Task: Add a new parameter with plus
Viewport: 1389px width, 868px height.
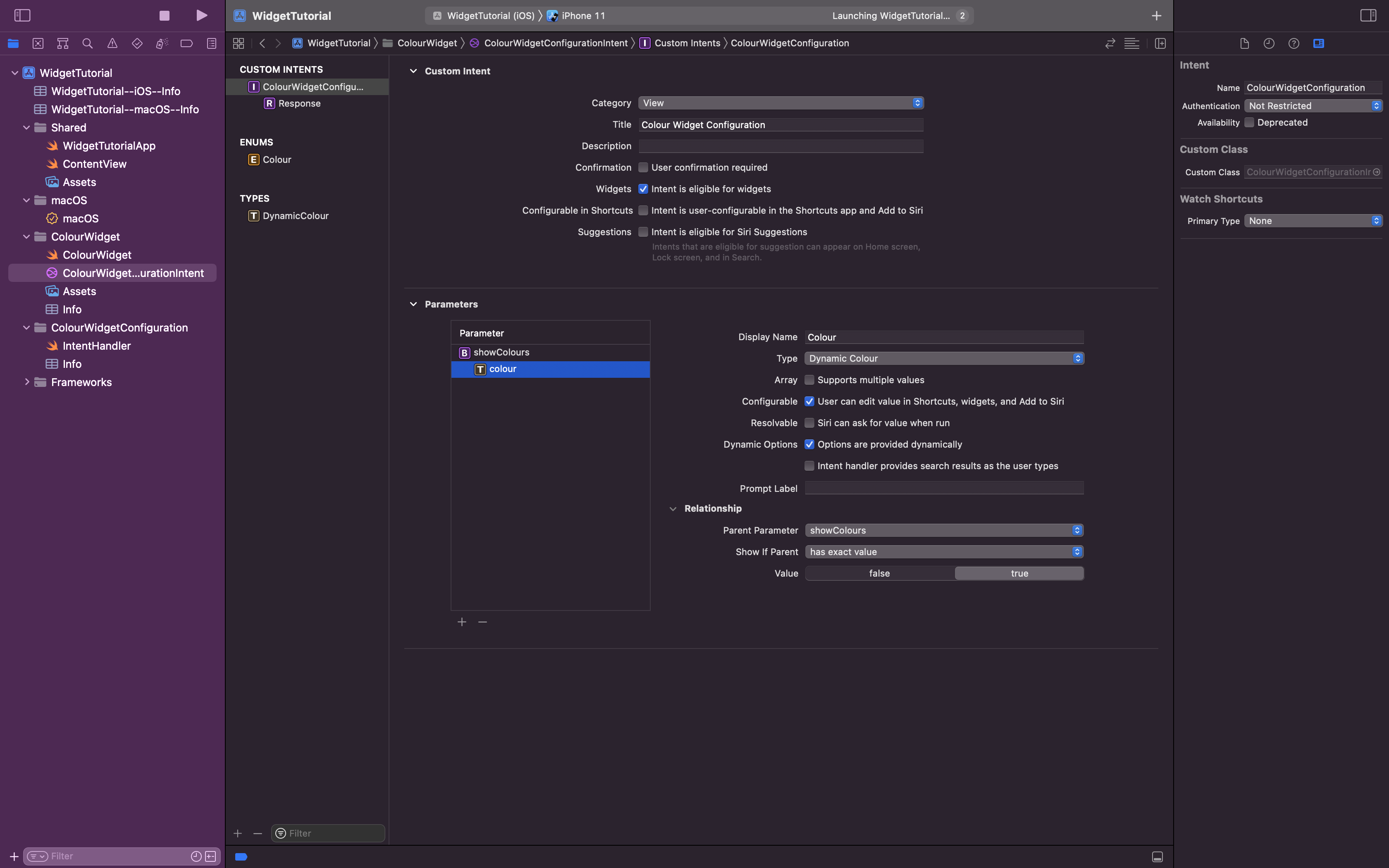Action: (x=462, y=622)
